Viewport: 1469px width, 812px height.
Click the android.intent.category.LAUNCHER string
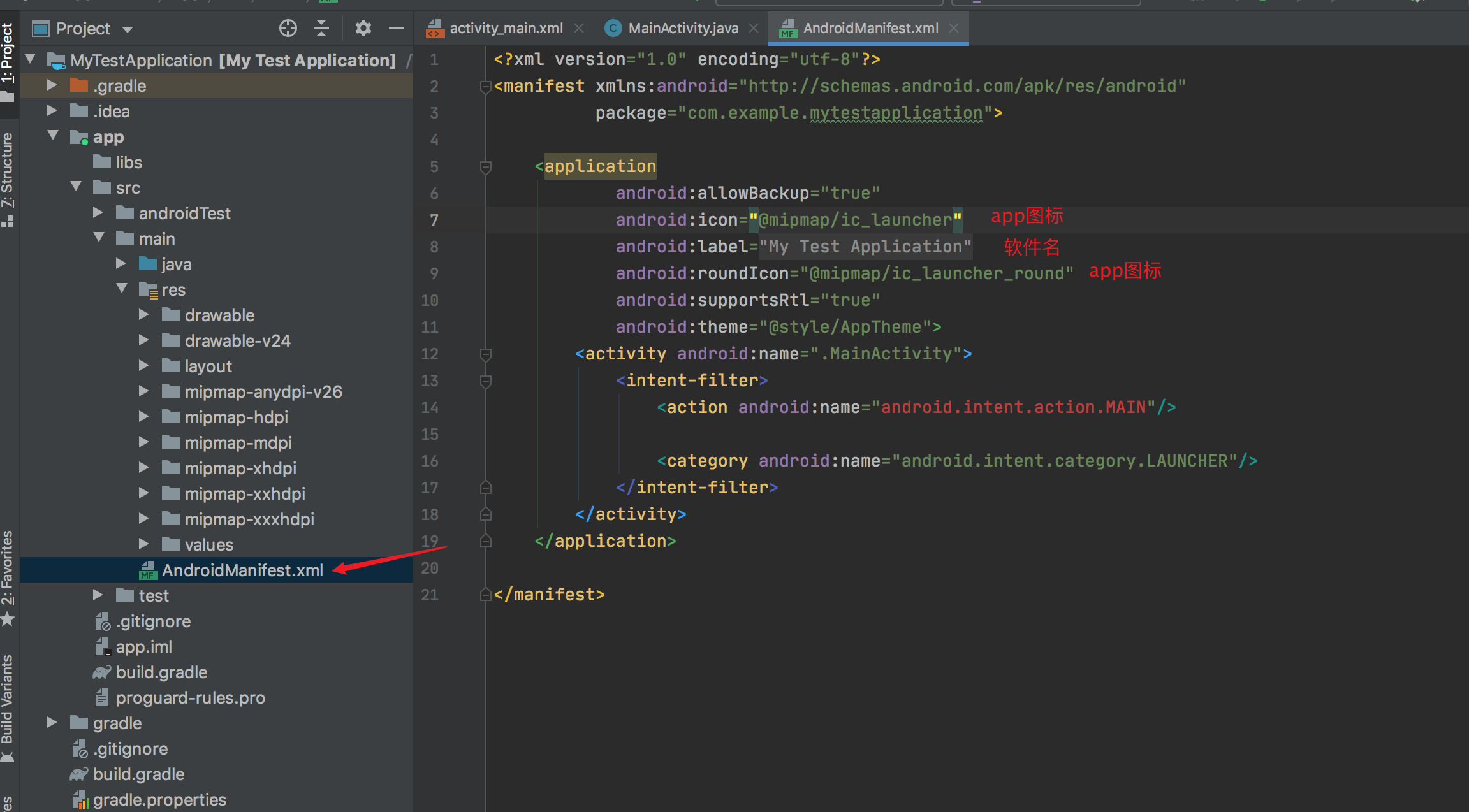click(1064, 461)
